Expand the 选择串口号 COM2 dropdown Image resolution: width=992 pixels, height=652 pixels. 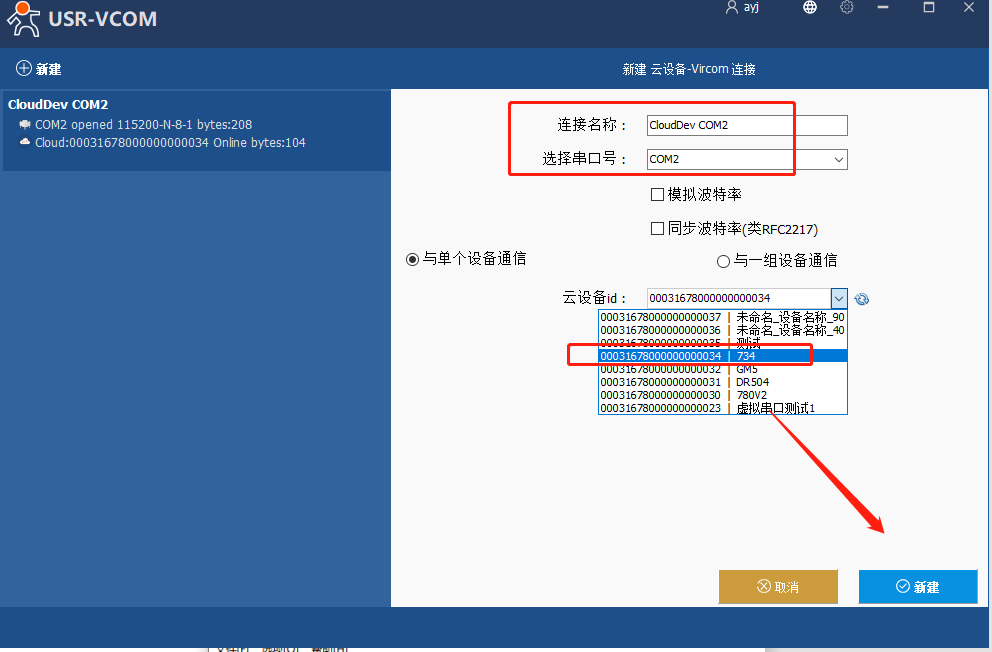838,160
